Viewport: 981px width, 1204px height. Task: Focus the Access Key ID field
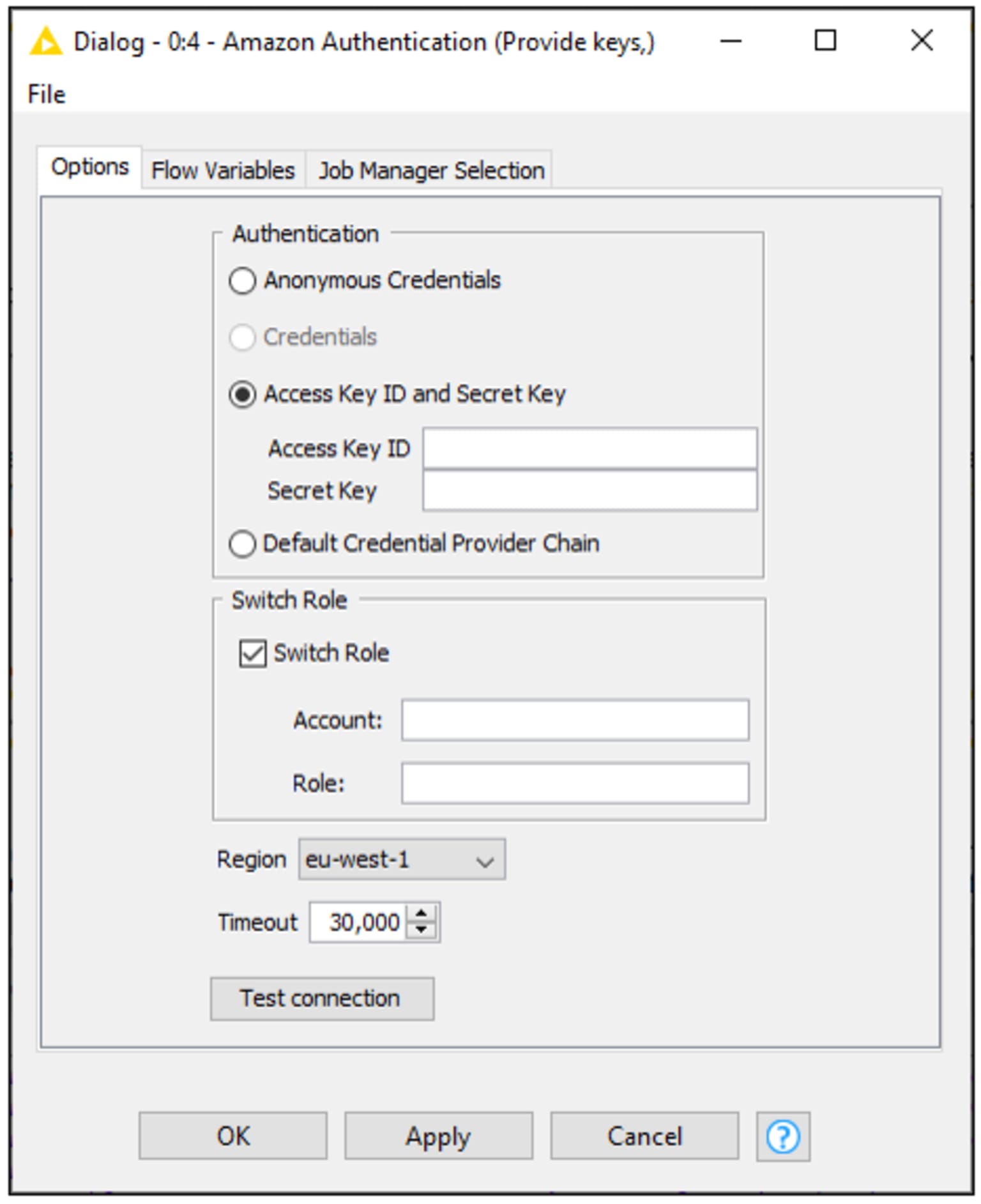[x=590, y=448]
